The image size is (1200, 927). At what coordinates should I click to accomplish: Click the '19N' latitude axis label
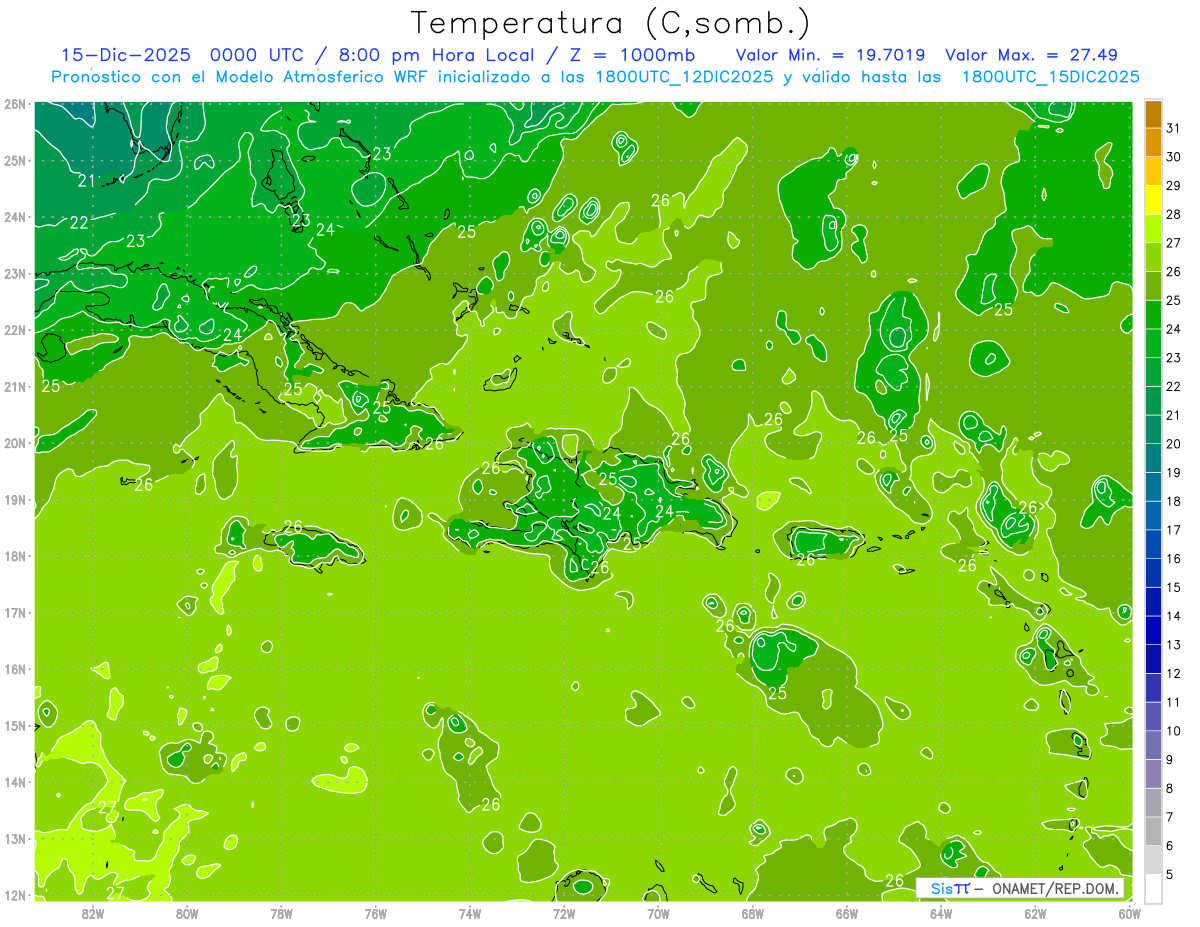click(15, 500)
